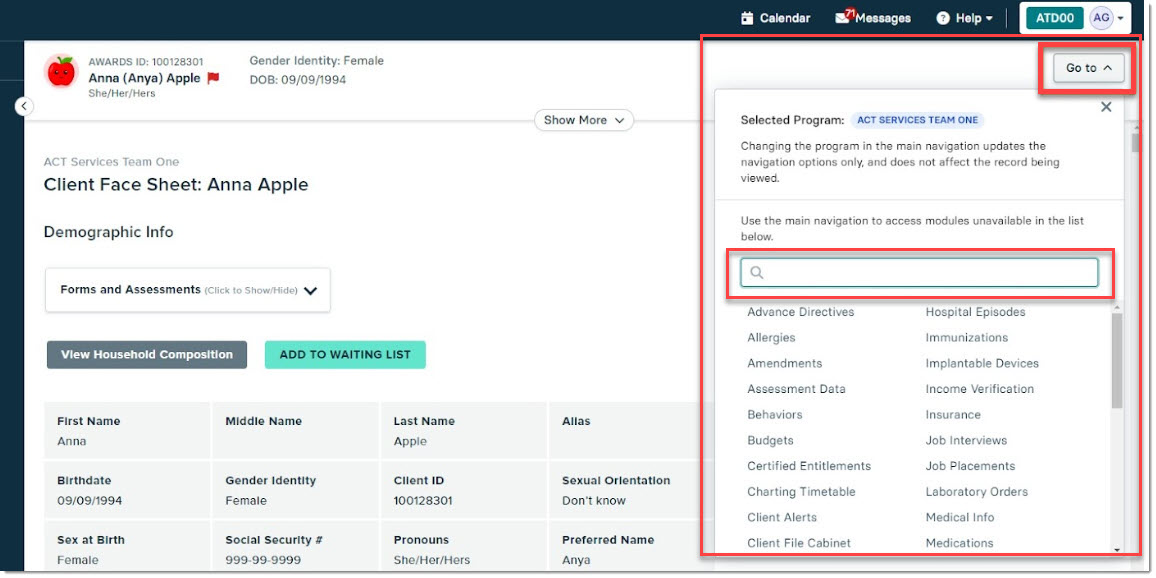Viewport: 1156px width, 578px height.
Task: Open Laboratory Orders module
Action: [977, 492]
